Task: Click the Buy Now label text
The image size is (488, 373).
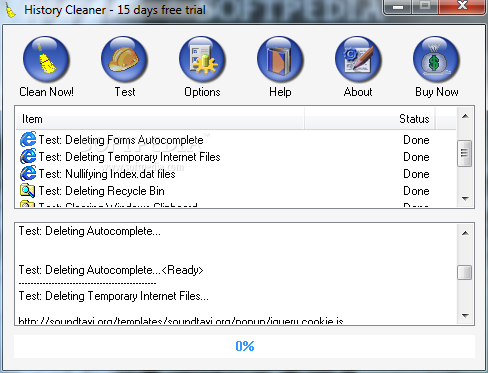Action: pyautogui.click(x=436, y=92)
